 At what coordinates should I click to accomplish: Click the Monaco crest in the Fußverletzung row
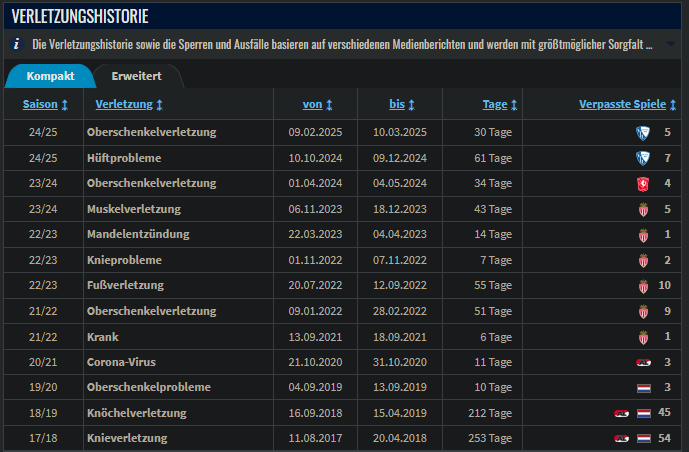(643, 286)
